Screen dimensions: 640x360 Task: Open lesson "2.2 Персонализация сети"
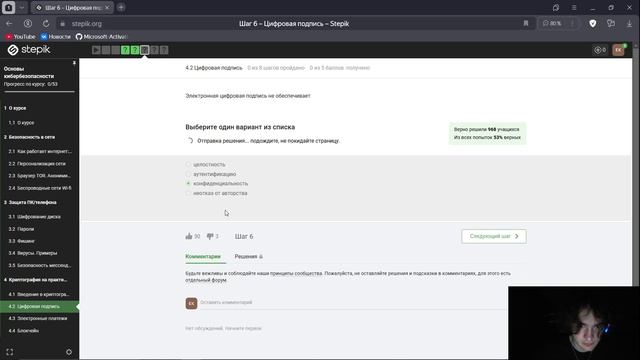[x=37, y=164]
